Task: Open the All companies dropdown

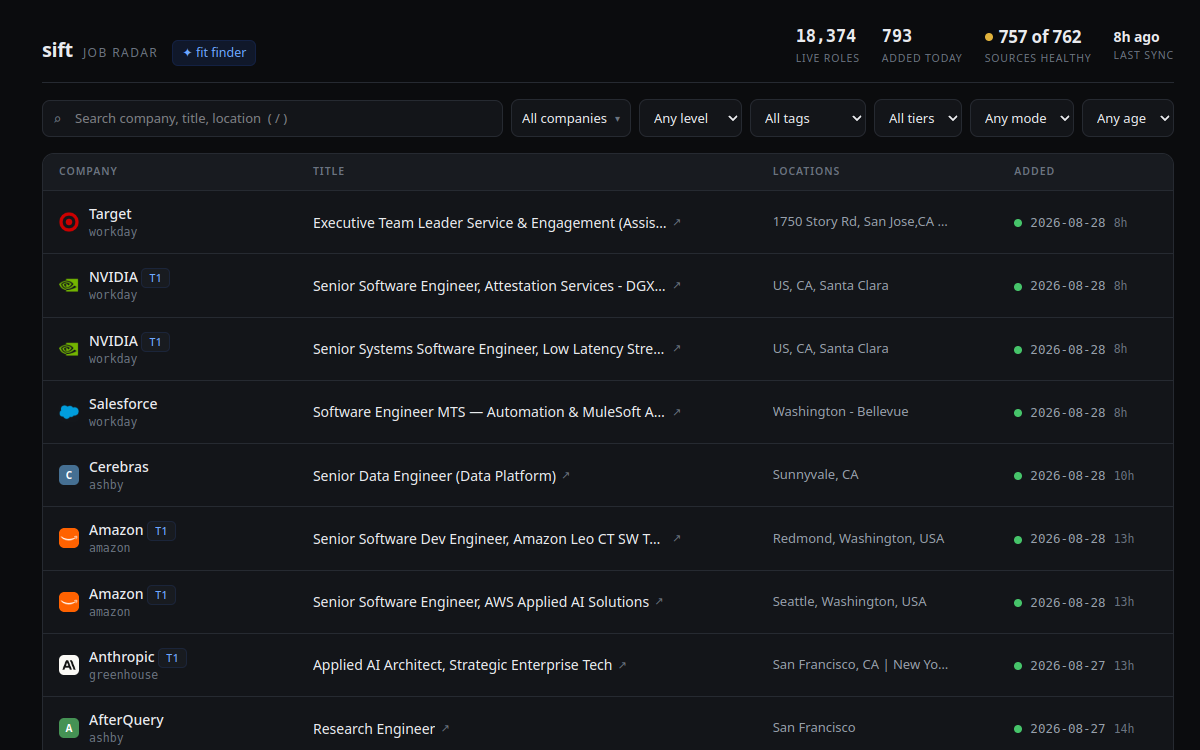Action: click(x=571, y=118)
